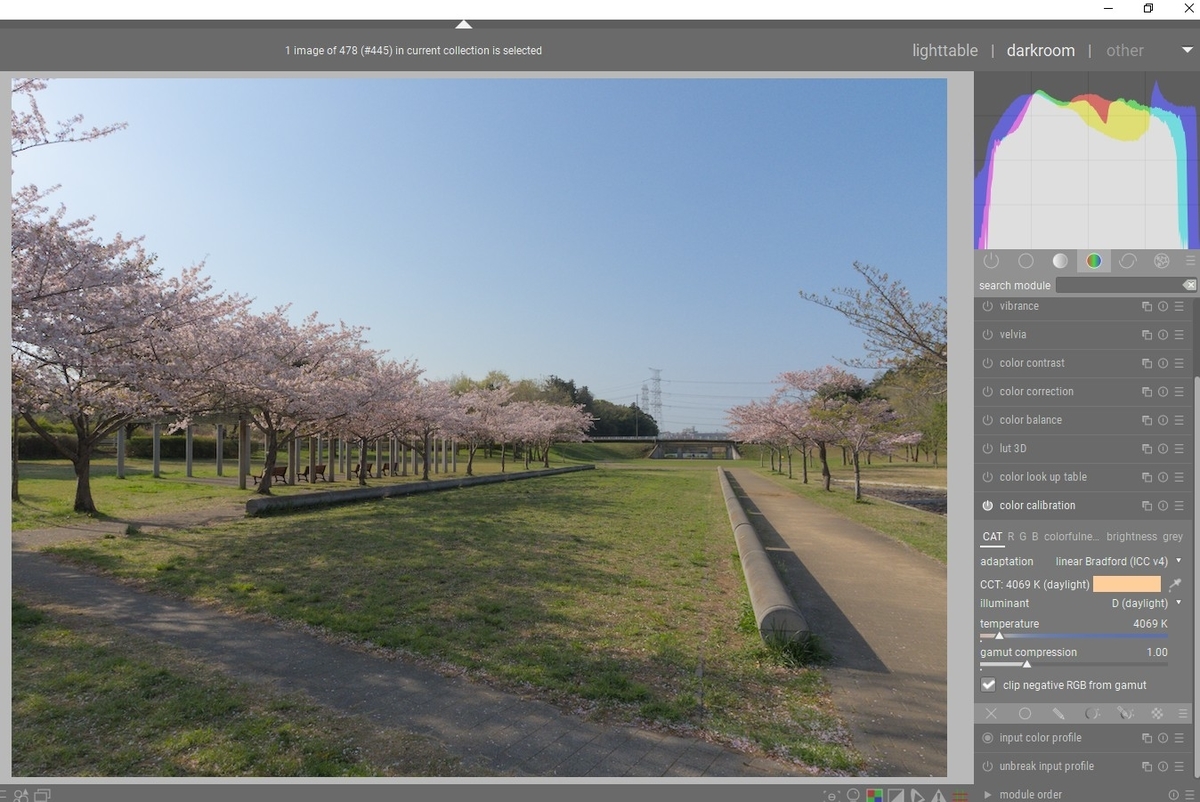Open the correct module group
This screenshot has width=1200, height=802.
(1128, 261)
